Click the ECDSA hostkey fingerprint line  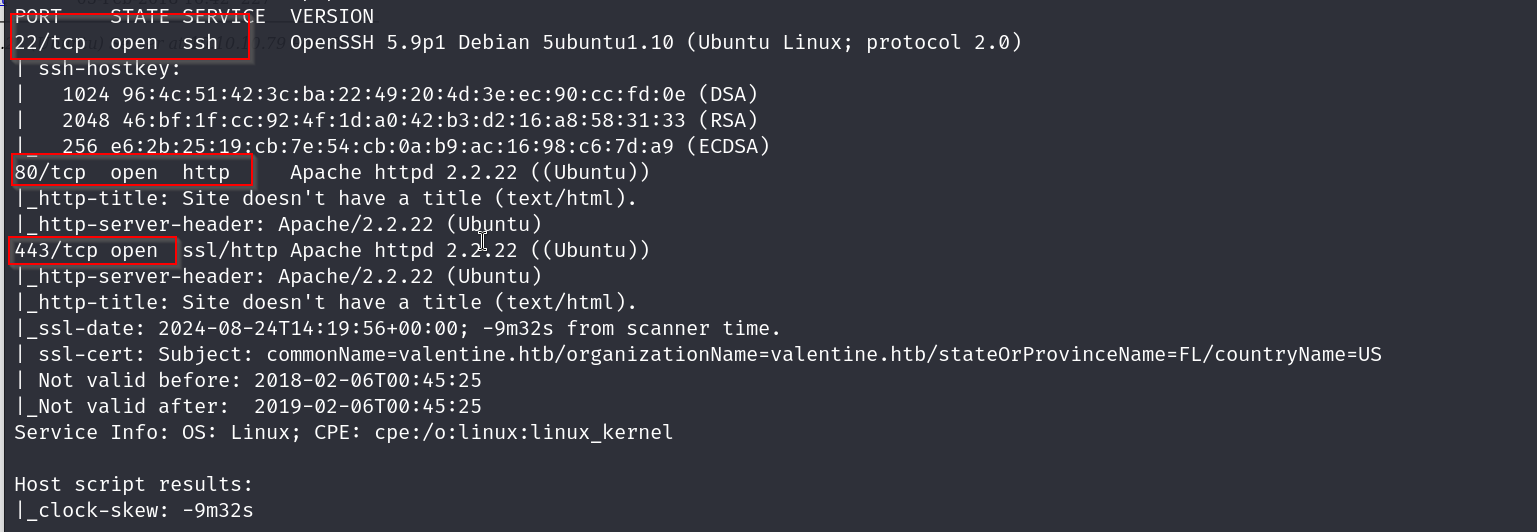pyautogui.click(x=416, y=147)
